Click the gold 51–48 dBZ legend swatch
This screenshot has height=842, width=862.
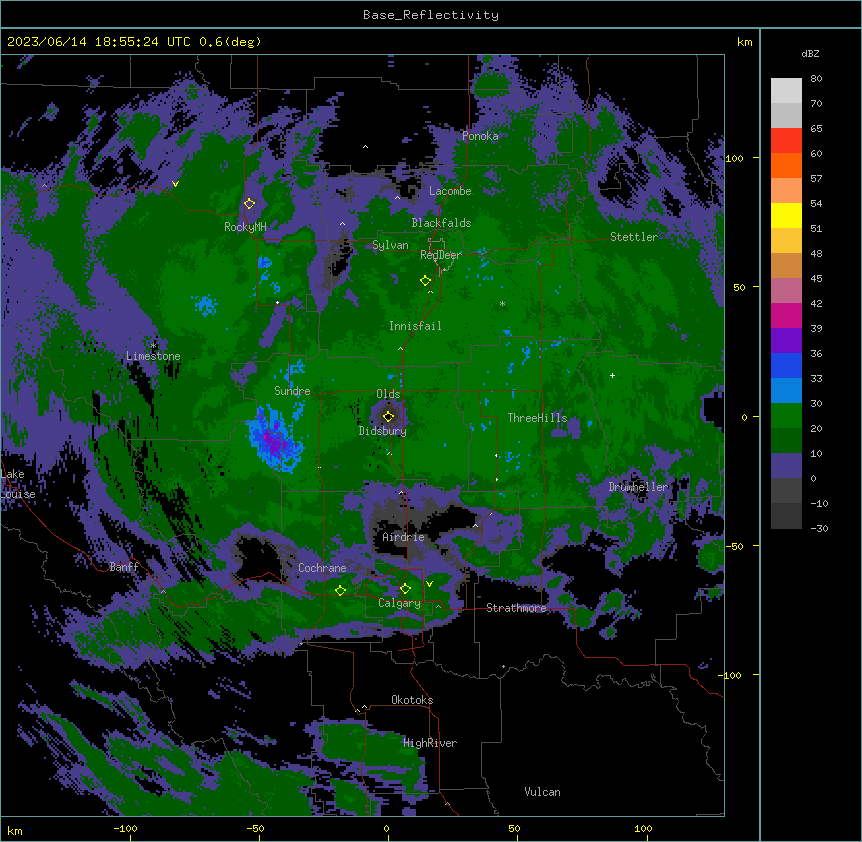786,241
